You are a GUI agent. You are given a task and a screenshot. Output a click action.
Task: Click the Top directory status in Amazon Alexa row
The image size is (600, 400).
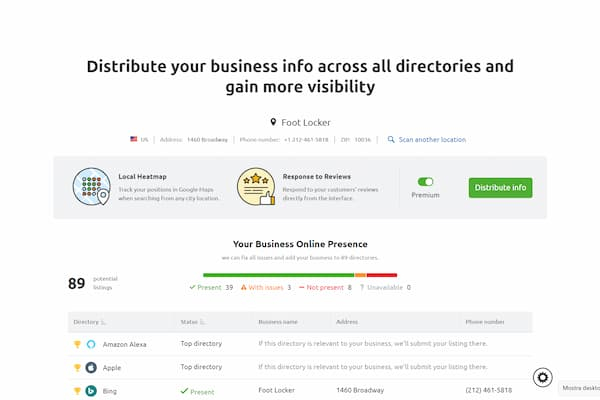[201, 343]
